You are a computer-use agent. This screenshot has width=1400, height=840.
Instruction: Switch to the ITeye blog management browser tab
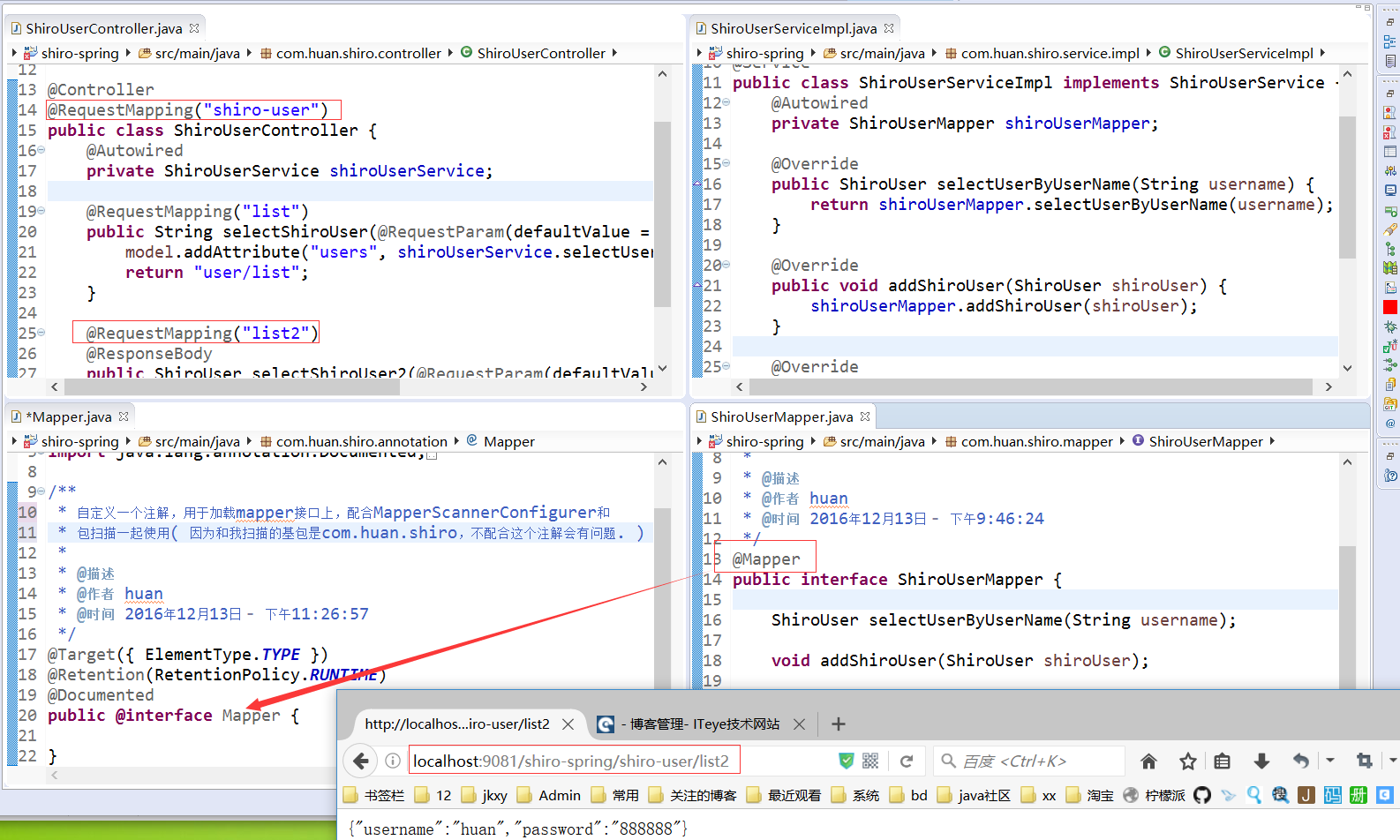click(704, 724)
